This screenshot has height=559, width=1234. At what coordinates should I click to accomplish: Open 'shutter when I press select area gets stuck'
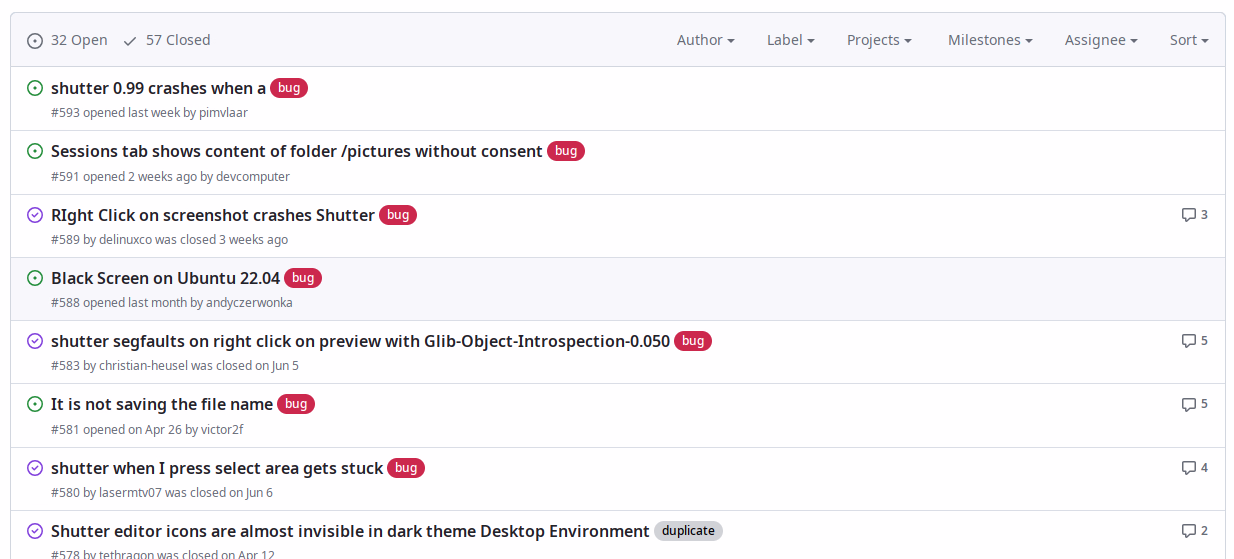point(217,468)
